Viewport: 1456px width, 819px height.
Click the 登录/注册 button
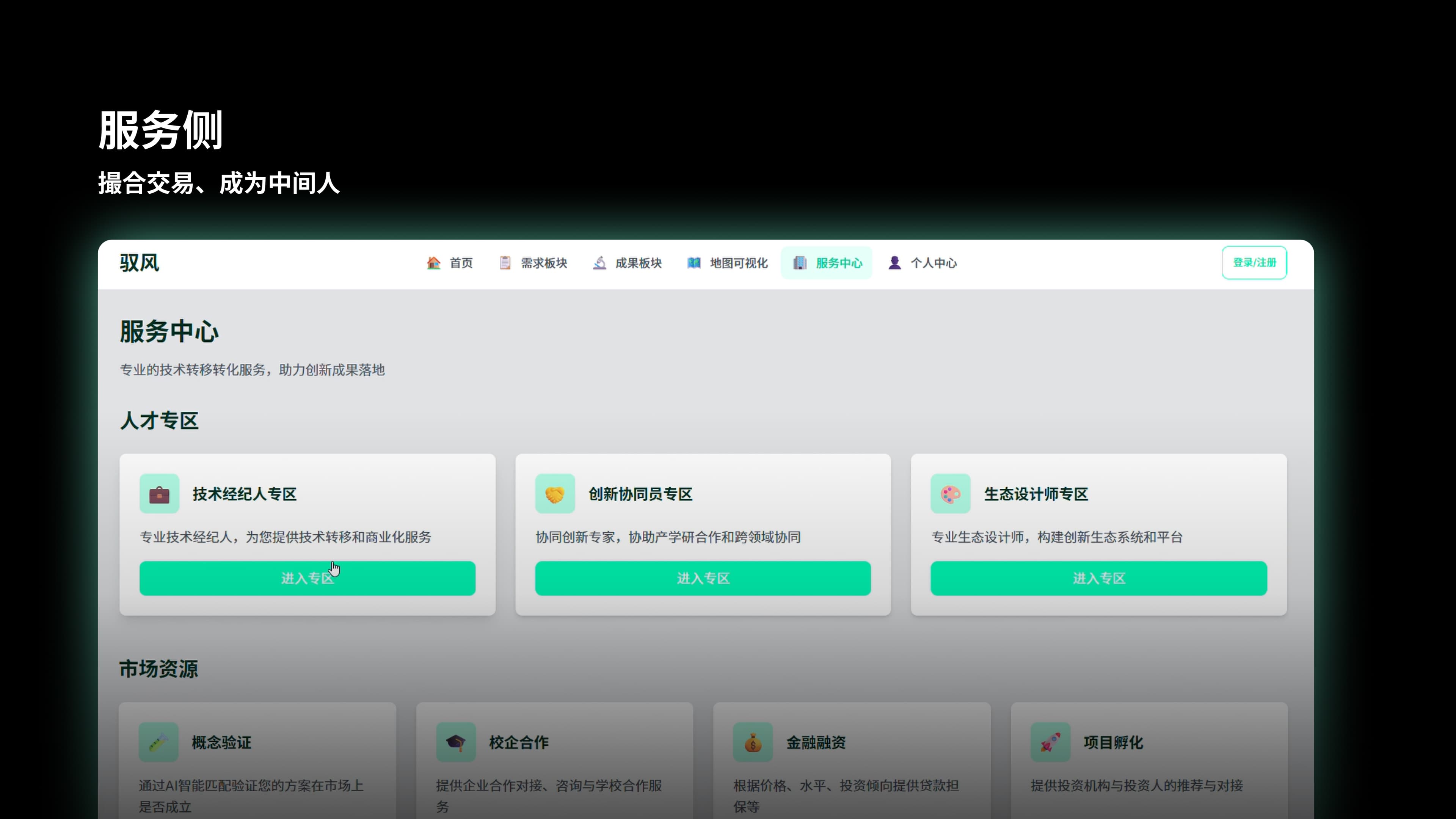tap(1254, 263)
